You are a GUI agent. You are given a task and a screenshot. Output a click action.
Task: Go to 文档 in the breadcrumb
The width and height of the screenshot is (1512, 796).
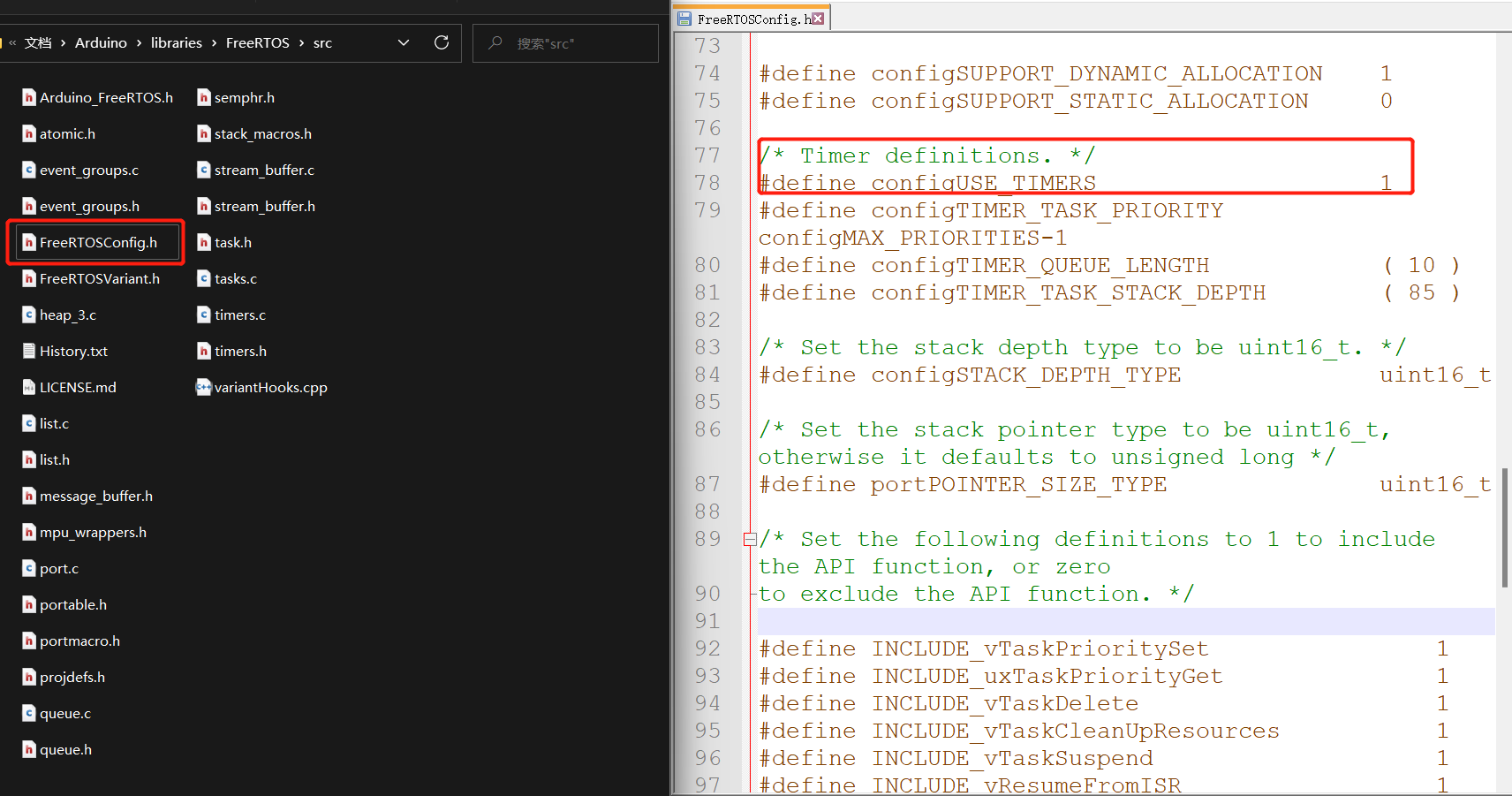[x=38, y=42]
